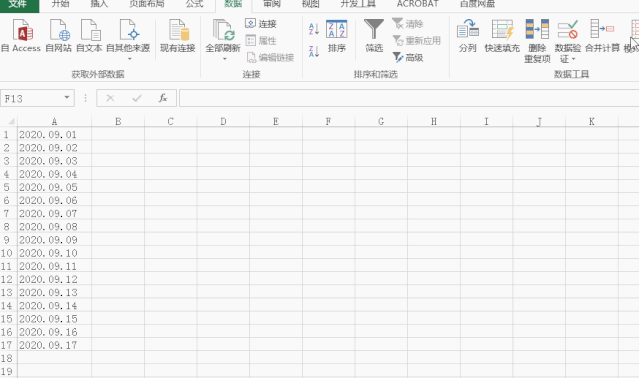639x378 pixels.
Task: Switch to the 开始 (Home) tab
Action: click(x=60, y=4)
